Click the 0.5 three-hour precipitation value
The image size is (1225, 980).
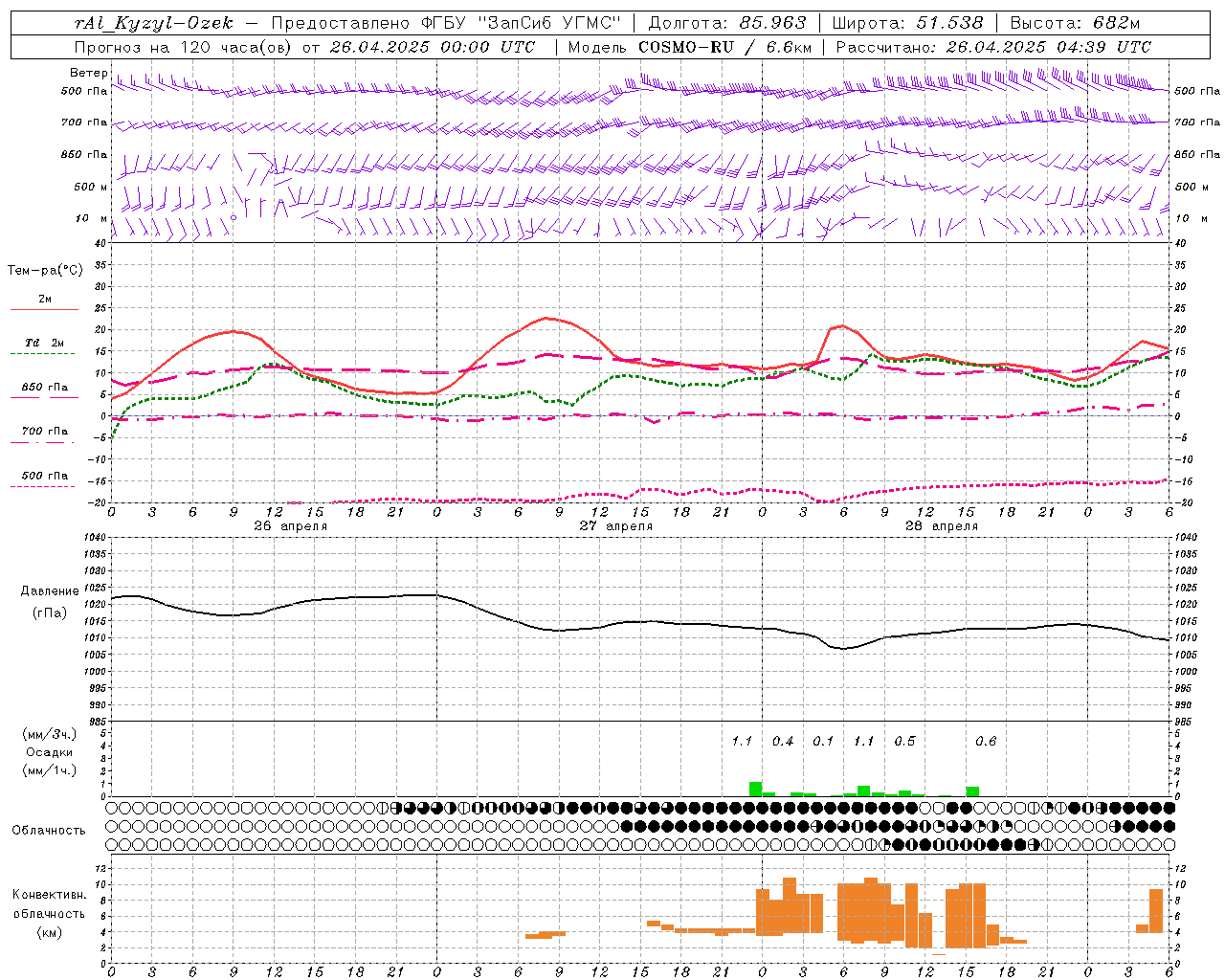904,742
